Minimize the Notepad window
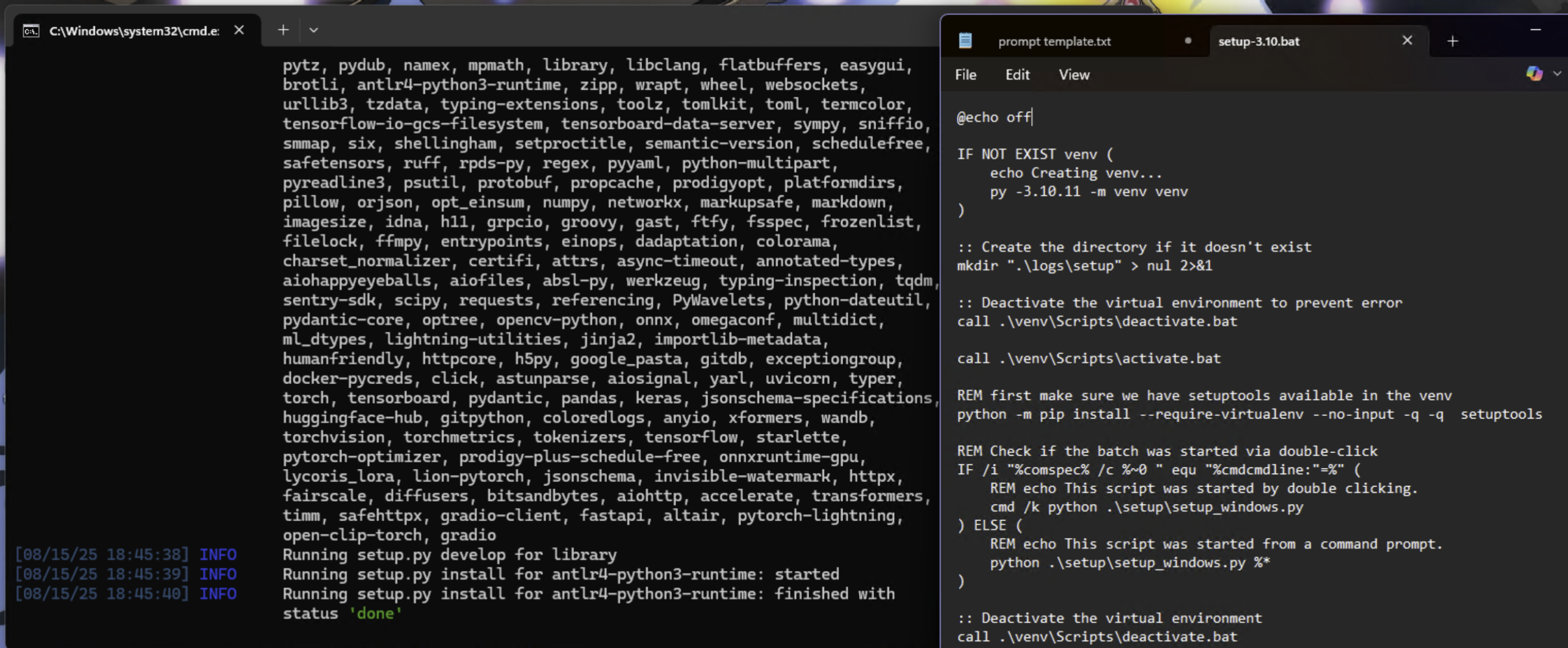This screenshot has width=1568, height=648. 1535,29
